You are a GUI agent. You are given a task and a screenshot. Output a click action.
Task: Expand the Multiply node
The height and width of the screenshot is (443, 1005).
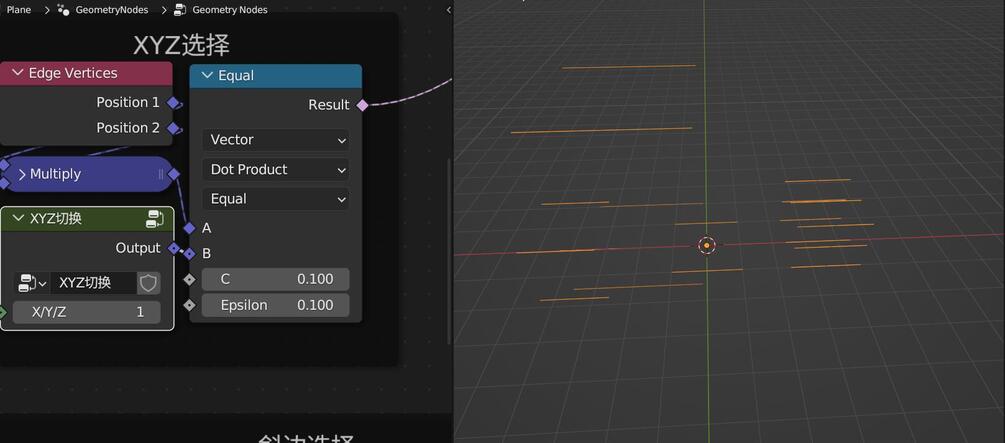coord(22,174)
